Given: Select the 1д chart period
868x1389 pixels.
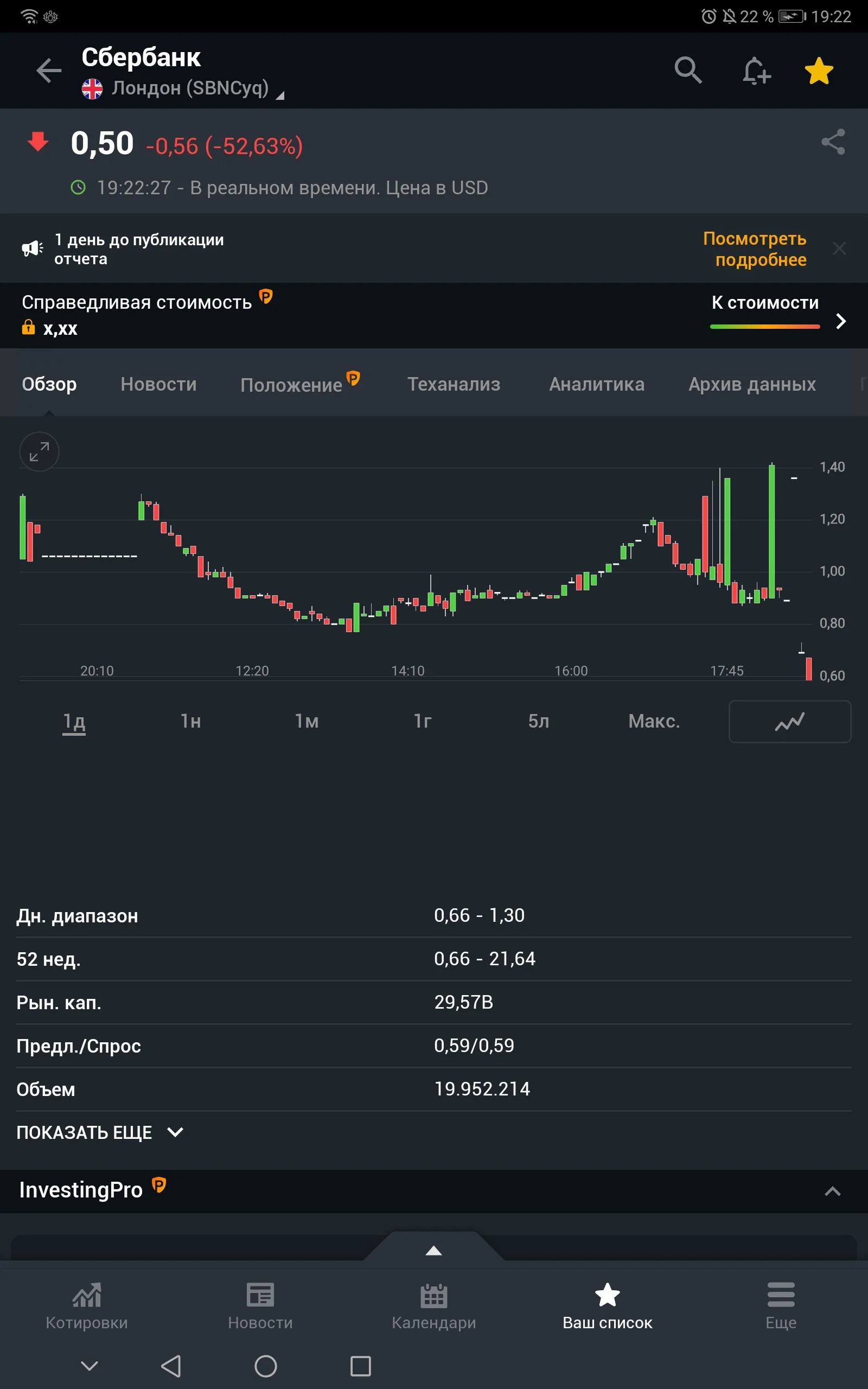Looking at the screenshot, I should tap(74, 722).
